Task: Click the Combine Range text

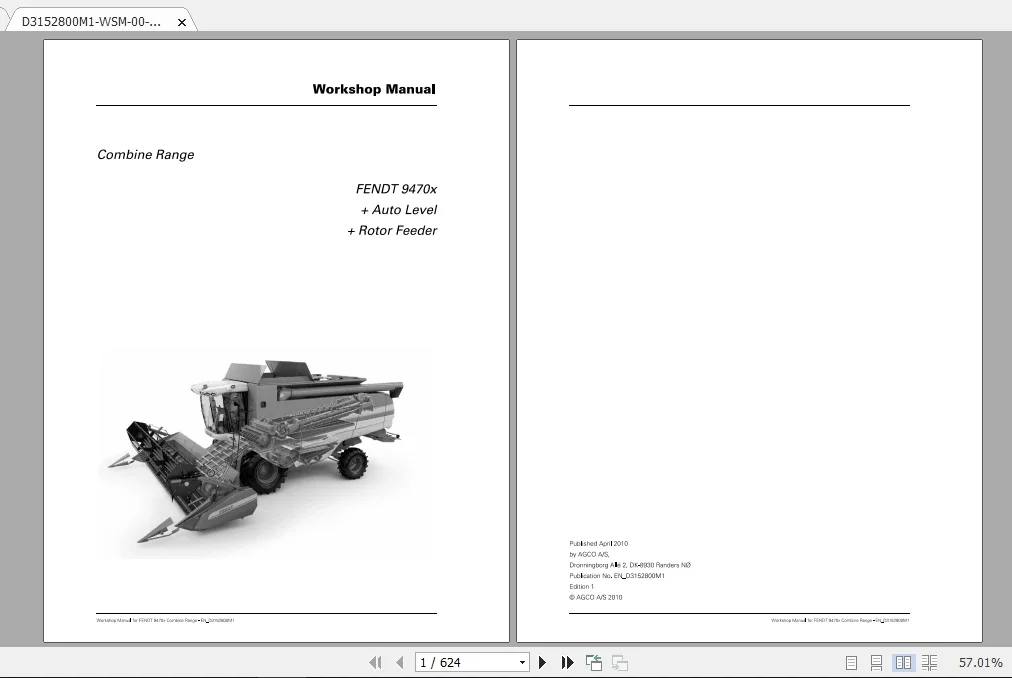Action: (145, 154)
